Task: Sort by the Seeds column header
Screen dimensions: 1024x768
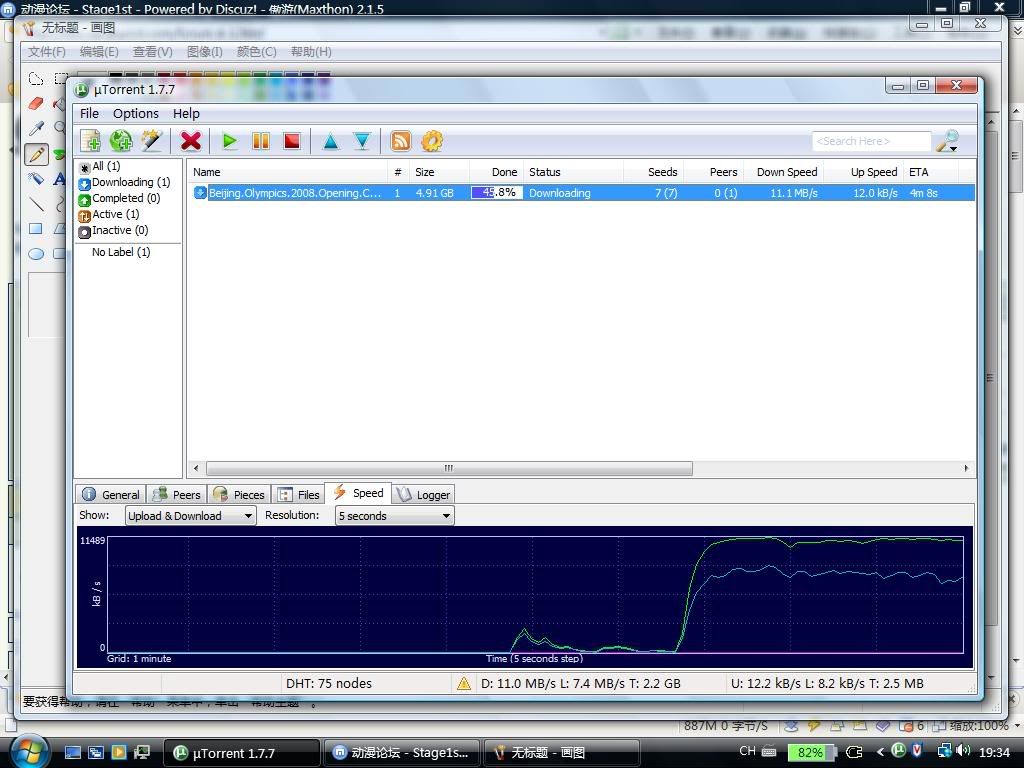Action: (654, 172)
